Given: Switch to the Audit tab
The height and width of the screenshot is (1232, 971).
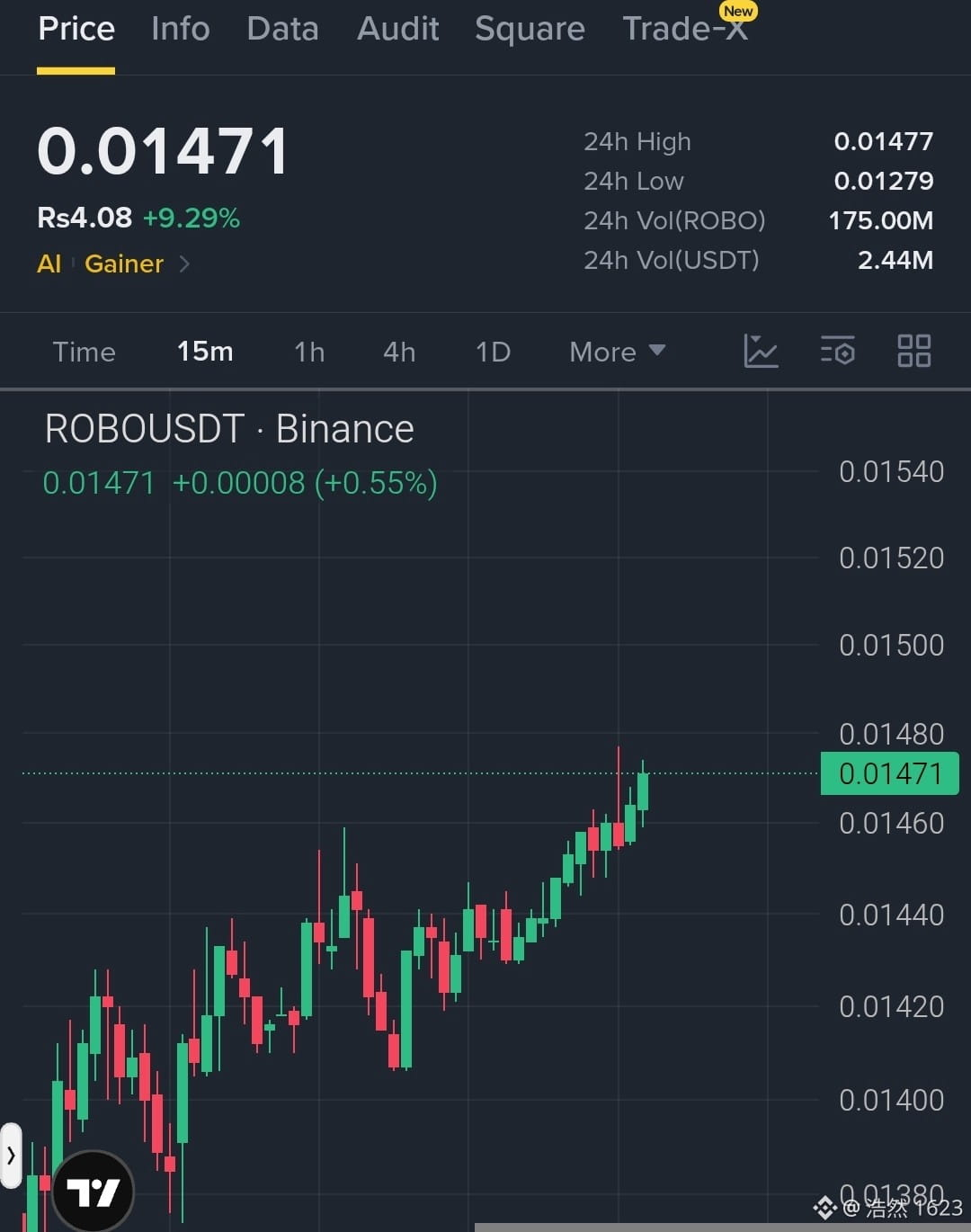Looking at the screenshot, I should [397, 29].
